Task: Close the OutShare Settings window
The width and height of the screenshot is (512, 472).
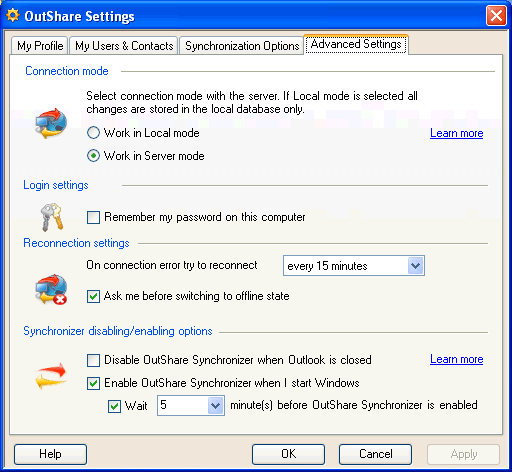Action: [x=496, y=16]
